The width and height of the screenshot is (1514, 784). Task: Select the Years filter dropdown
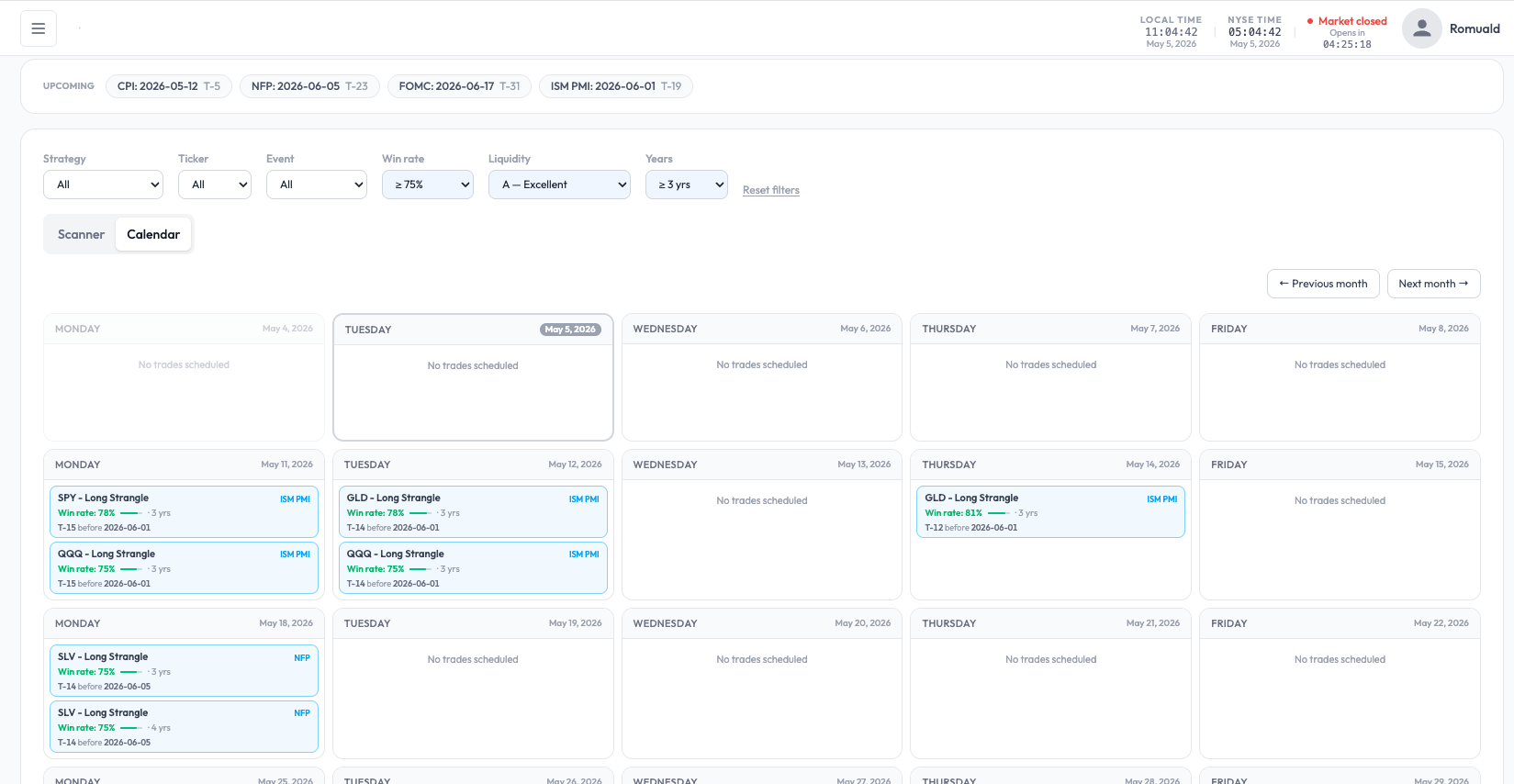[687, 185]
